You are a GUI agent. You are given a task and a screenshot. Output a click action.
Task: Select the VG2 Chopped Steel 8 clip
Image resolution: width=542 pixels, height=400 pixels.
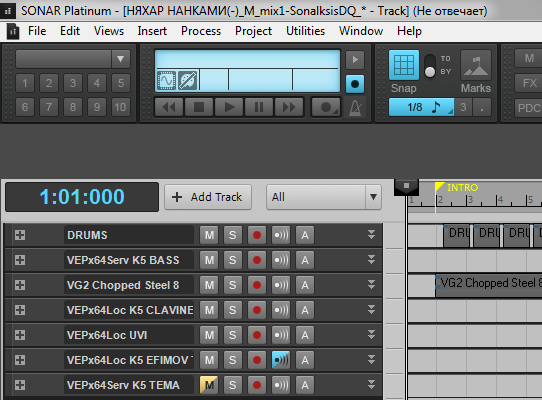point(488,285)
